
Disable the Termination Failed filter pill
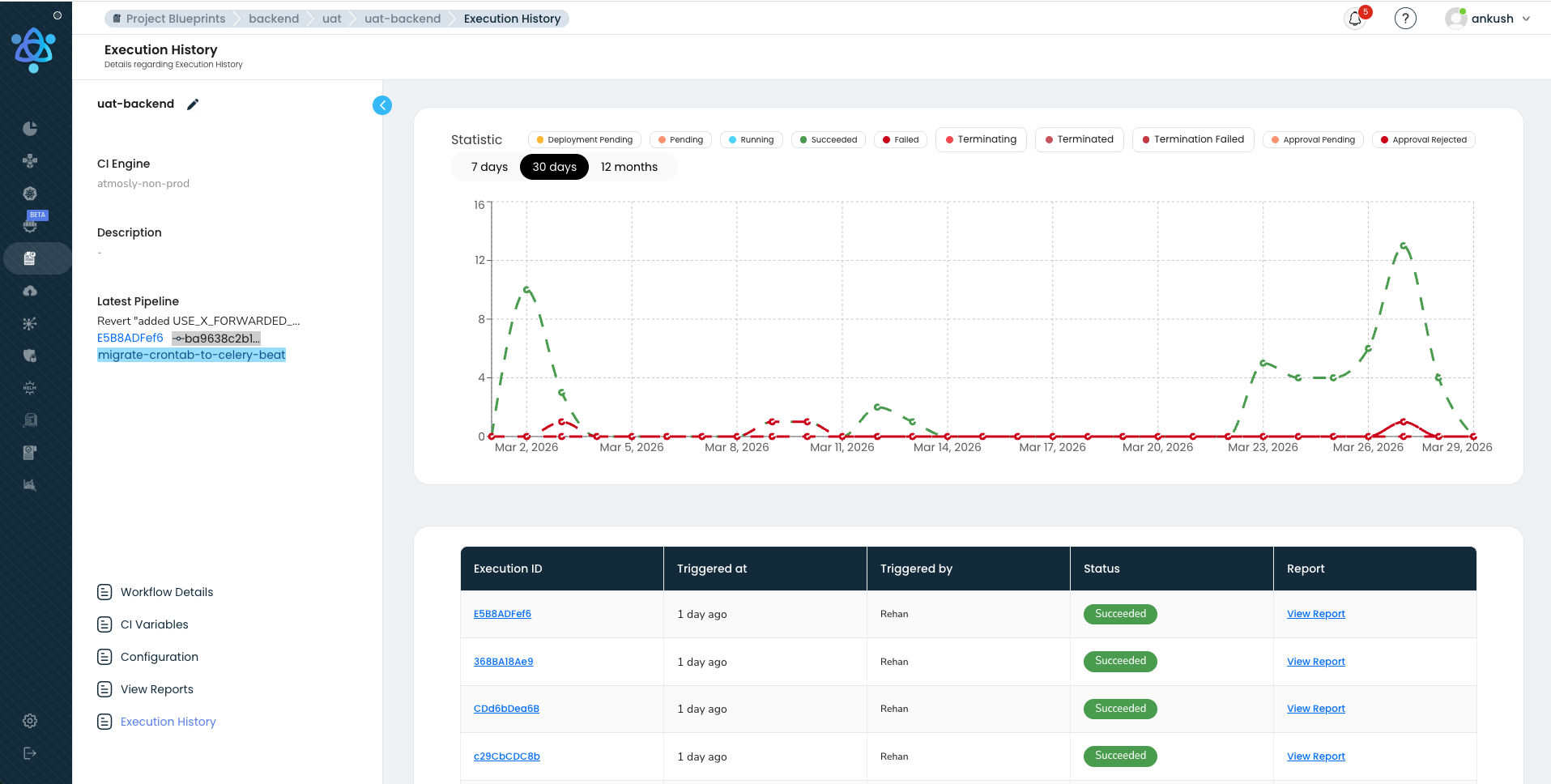click(x=1192, y=139)
